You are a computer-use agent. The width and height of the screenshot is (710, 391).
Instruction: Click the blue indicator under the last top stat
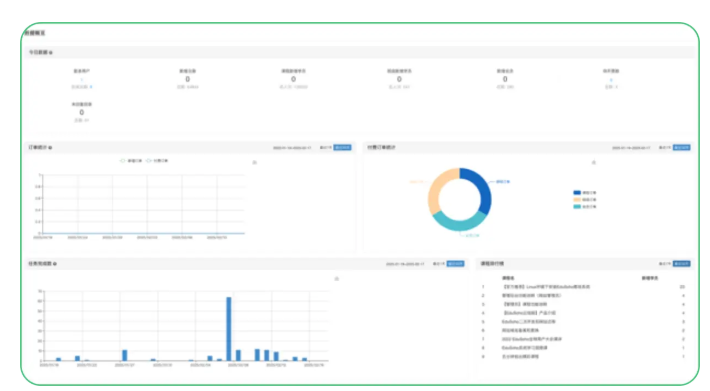click(x=611, y=80)
